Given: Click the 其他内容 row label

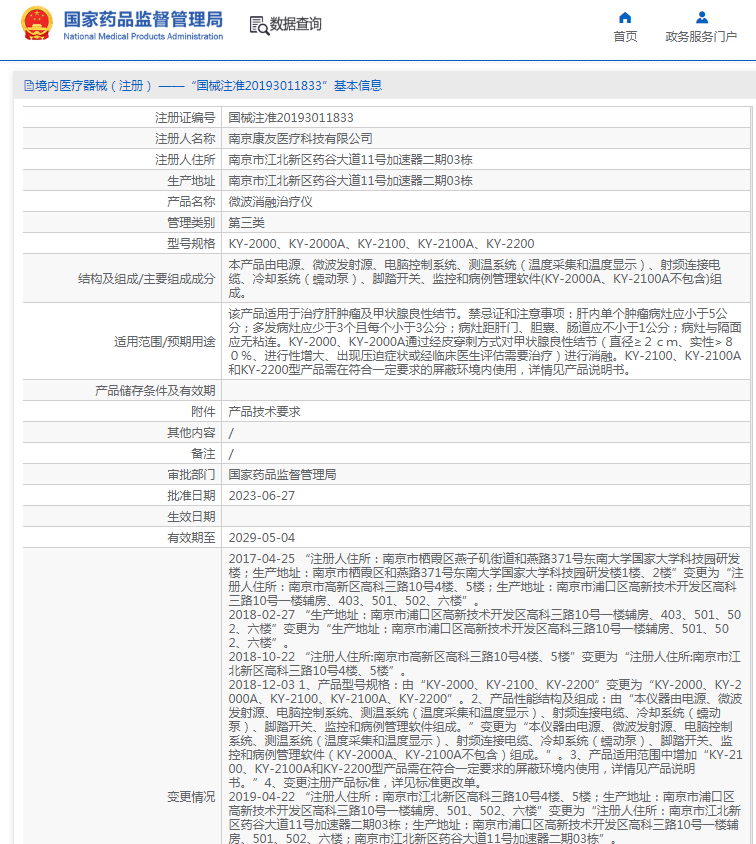Looking at the screenshot, I should 191,433.
